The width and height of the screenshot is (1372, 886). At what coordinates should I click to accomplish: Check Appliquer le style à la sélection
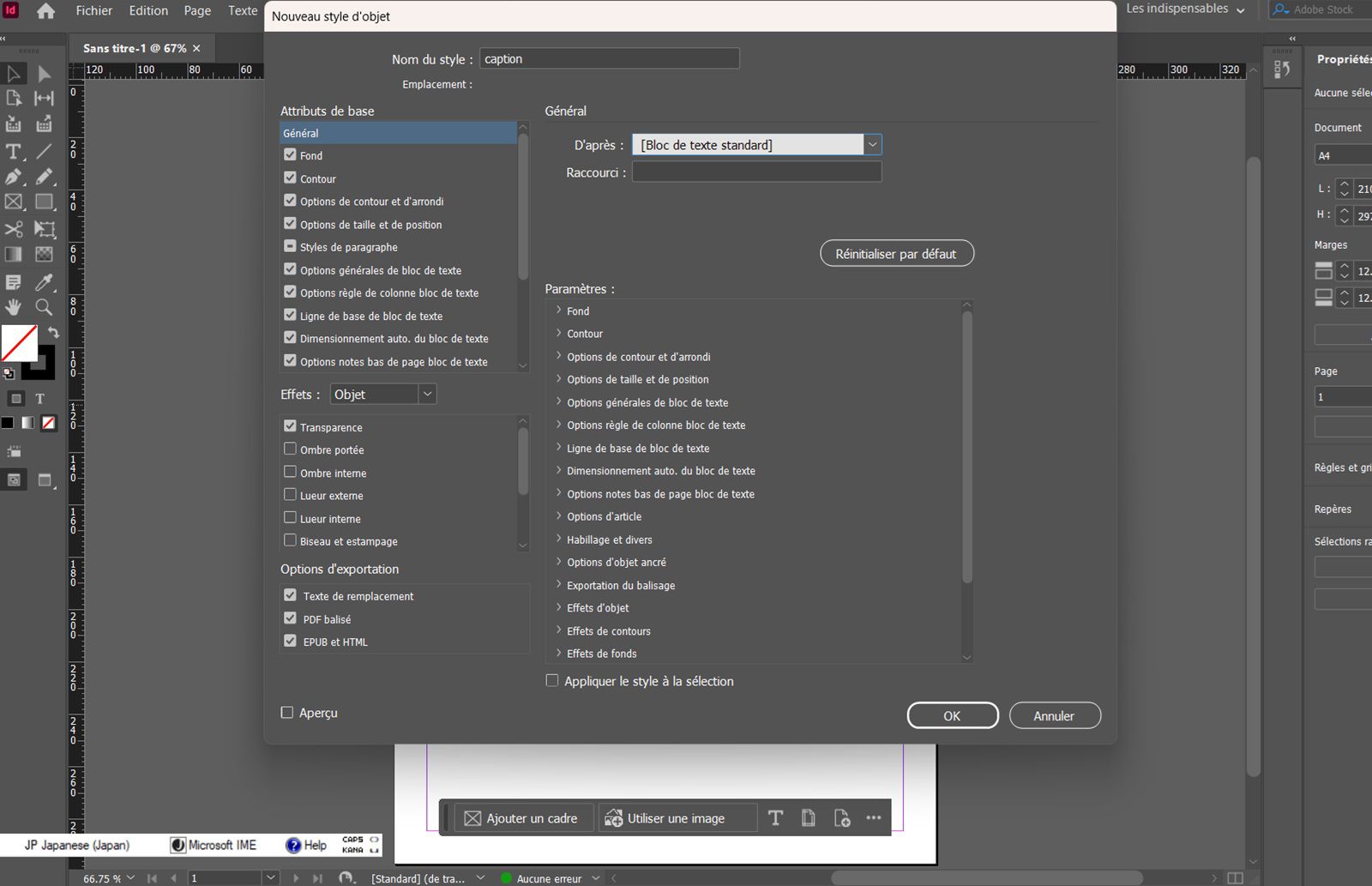tap(552, 681)
